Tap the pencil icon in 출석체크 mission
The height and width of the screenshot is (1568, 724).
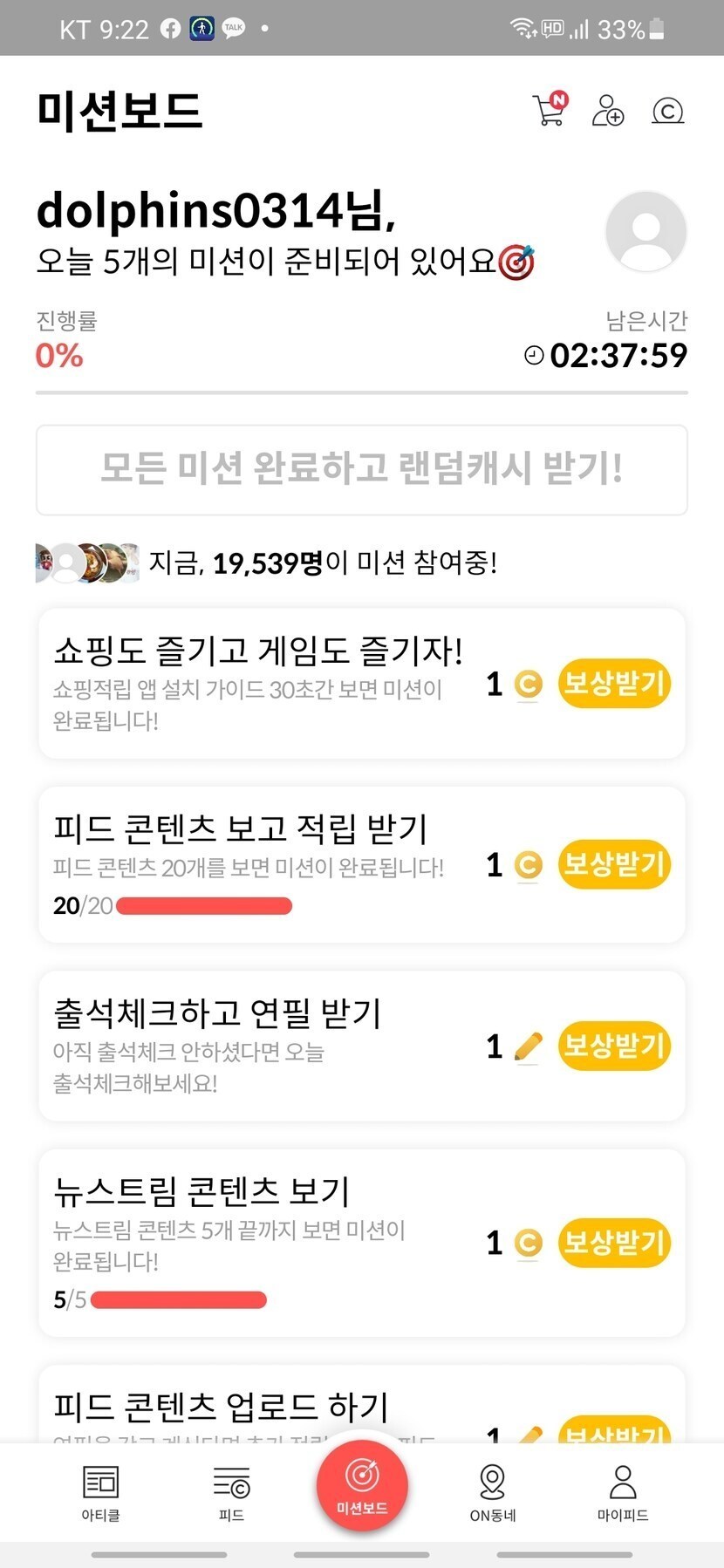[528, 1045]
